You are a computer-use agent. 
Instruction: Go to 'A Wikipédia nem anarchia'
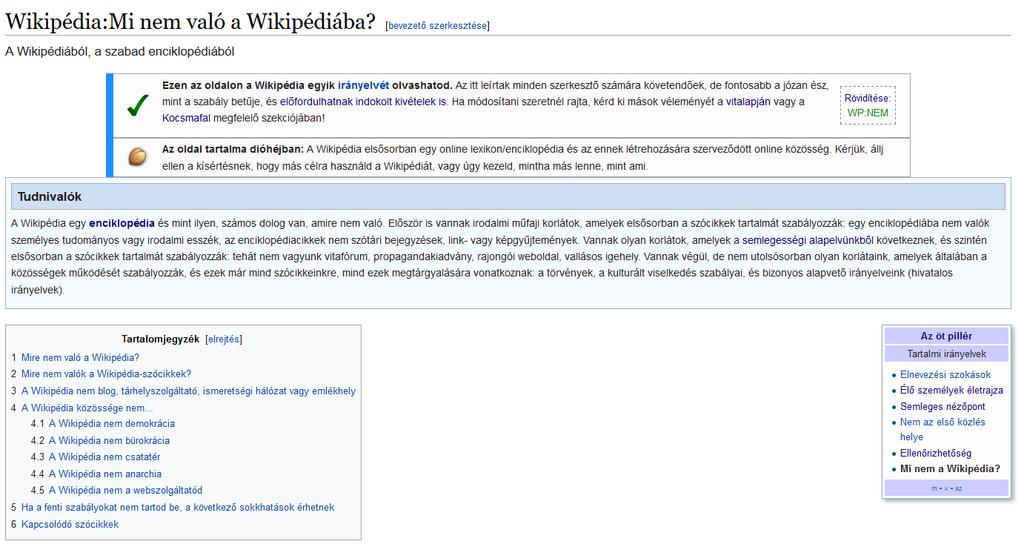(105, 473)
